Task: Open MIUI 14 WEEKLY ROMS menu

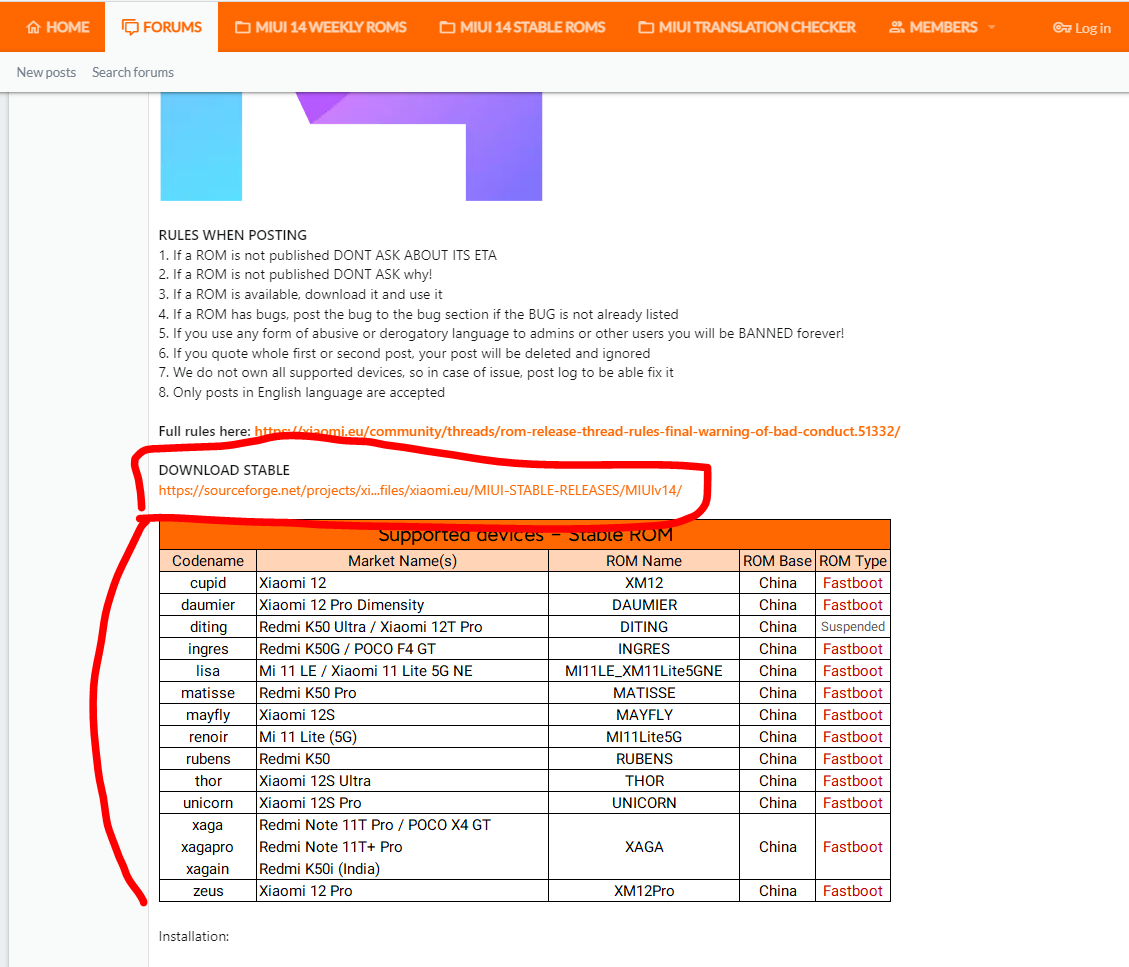Action: [x=320, y=27]
